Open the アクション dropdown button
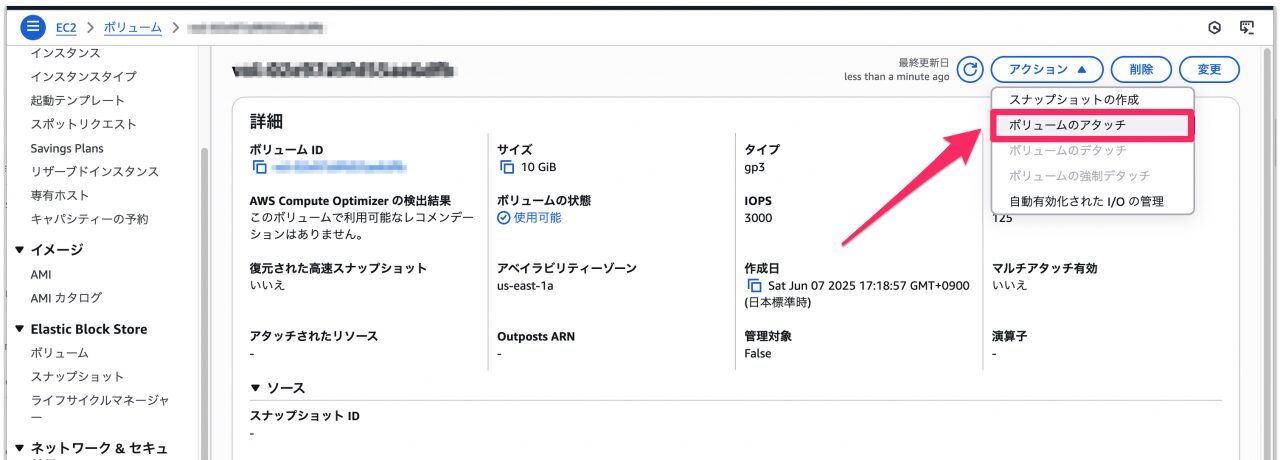 tap(1047, 69)
